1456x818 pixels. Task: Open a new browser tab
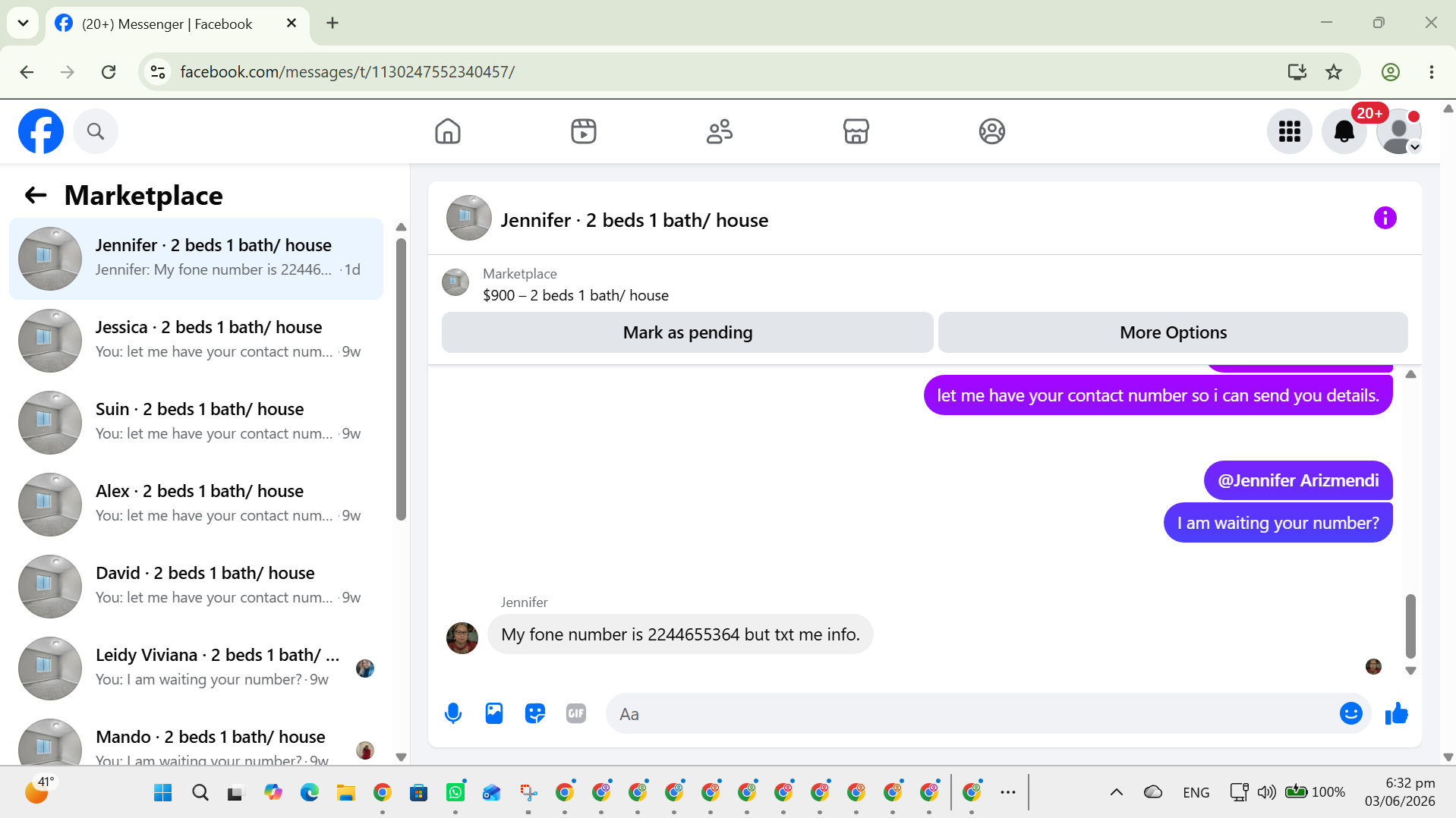pos(332,23)
